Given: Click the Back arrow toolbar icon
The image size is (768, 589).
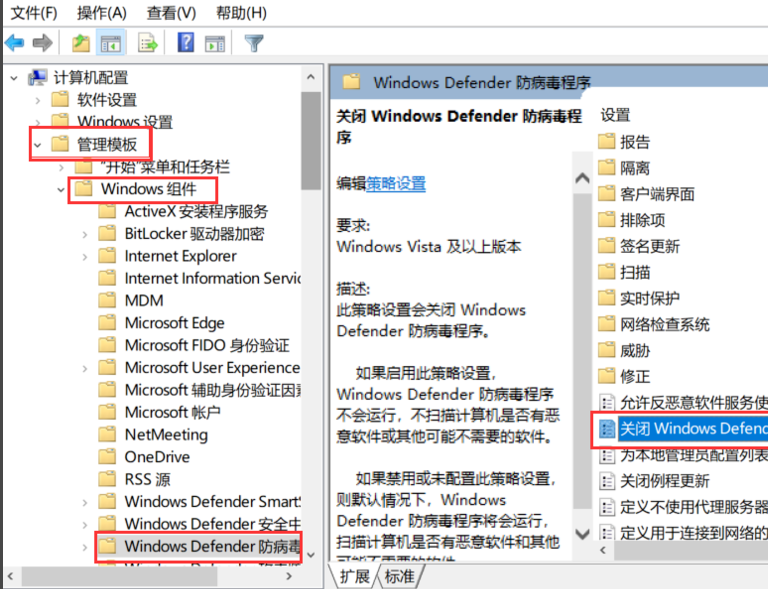Looking at the screenshot, I should (15, 43).
